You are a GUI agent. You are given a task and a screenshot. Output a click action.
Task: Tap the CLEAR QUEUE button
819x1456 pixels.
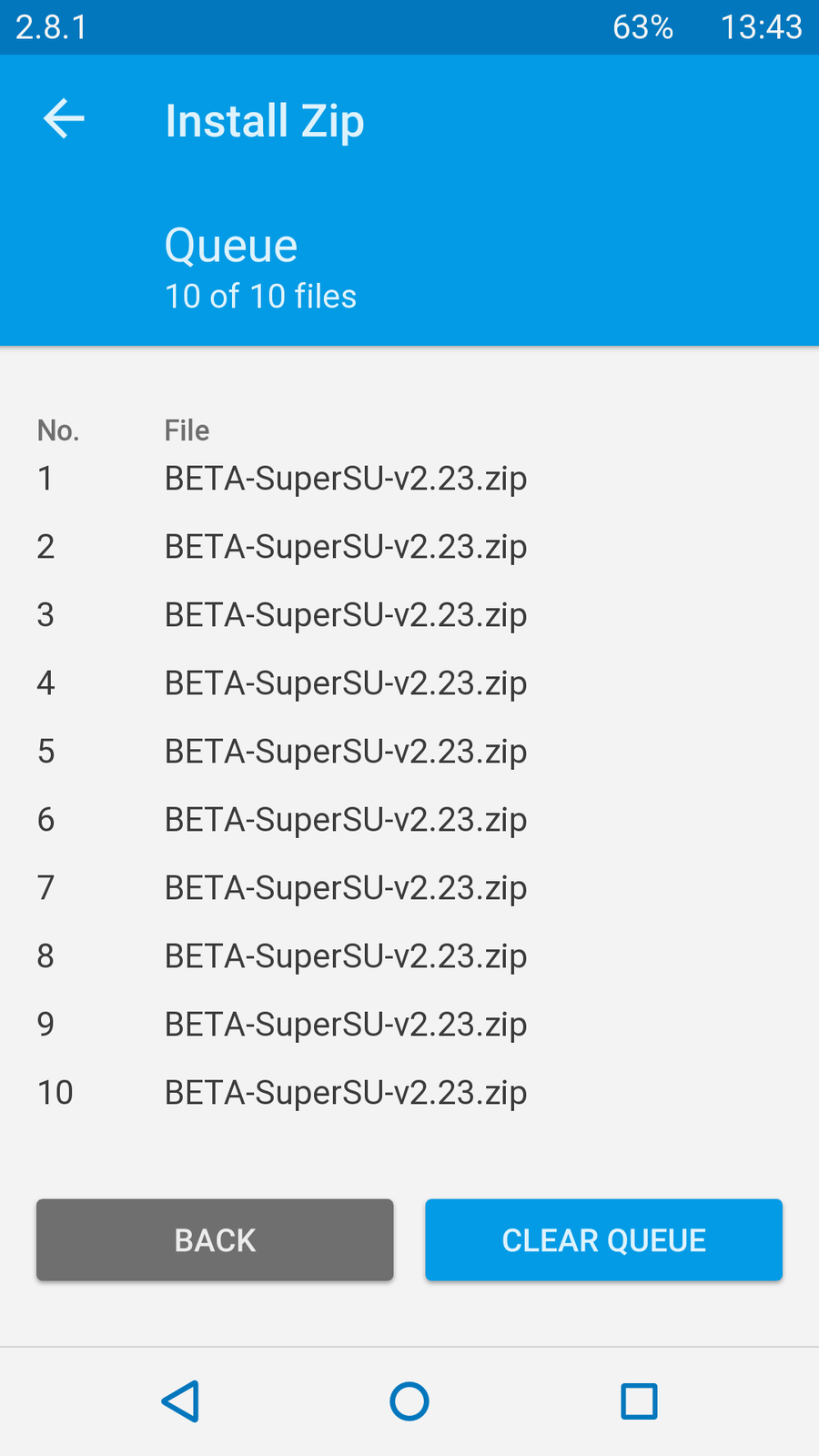coord(603,1239)
